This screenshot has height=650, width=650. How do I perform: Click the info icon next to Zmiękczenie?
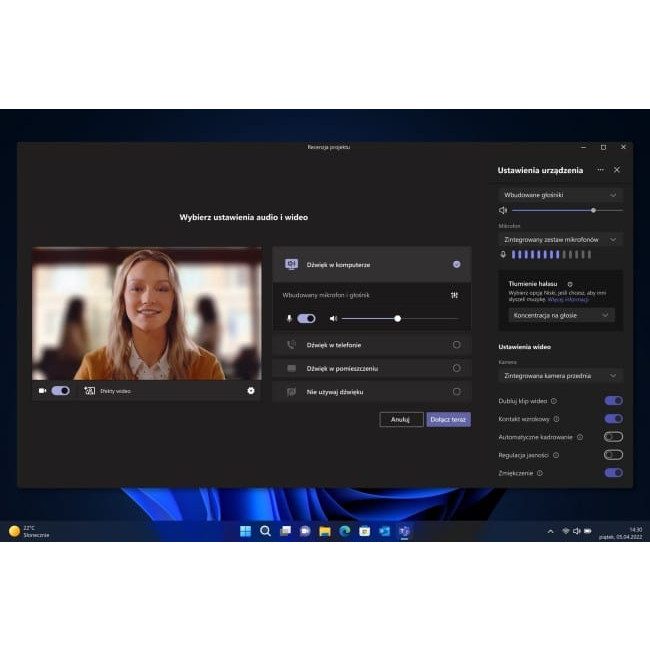coord(540,473)
